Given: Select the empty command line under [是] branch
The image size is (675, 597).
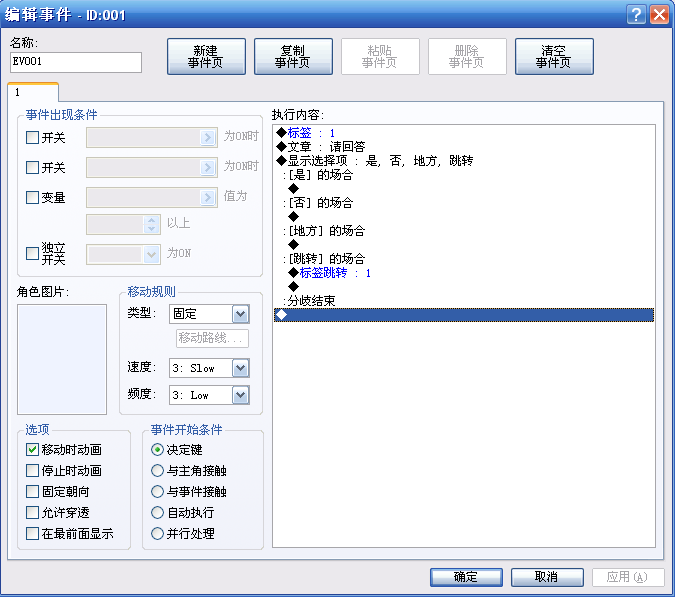Looking at the screenshot, I should click(x=464, y=189).
